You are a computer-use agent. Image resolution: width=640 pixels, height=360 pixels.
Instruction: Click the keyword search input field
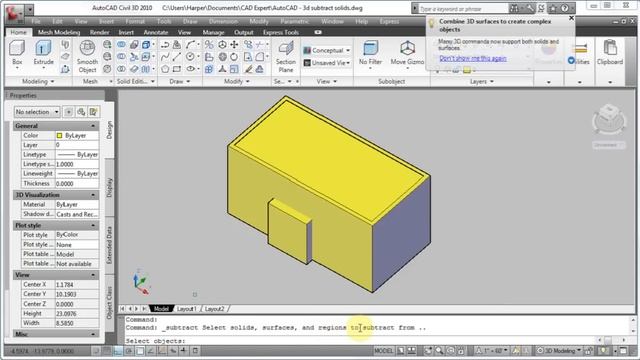click(x=463, y=9)
